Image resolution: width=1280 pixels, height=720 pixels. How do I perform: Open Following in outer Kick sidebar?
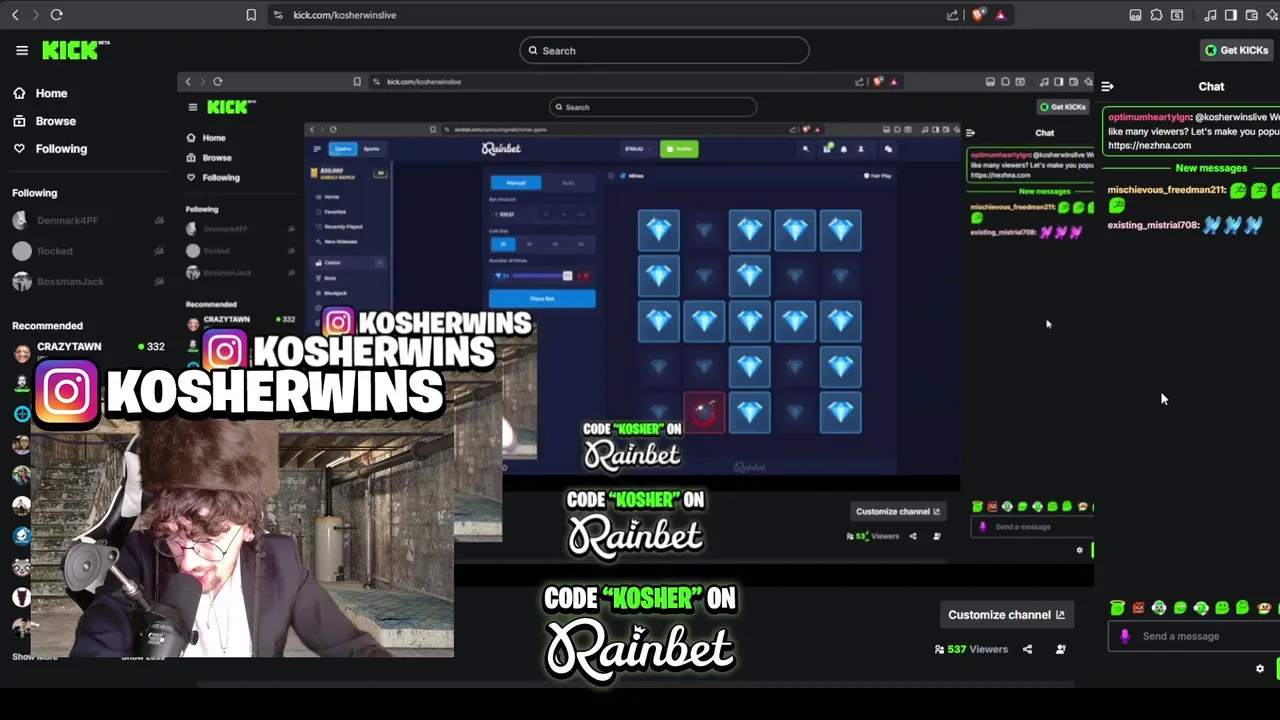click(50, 149)
